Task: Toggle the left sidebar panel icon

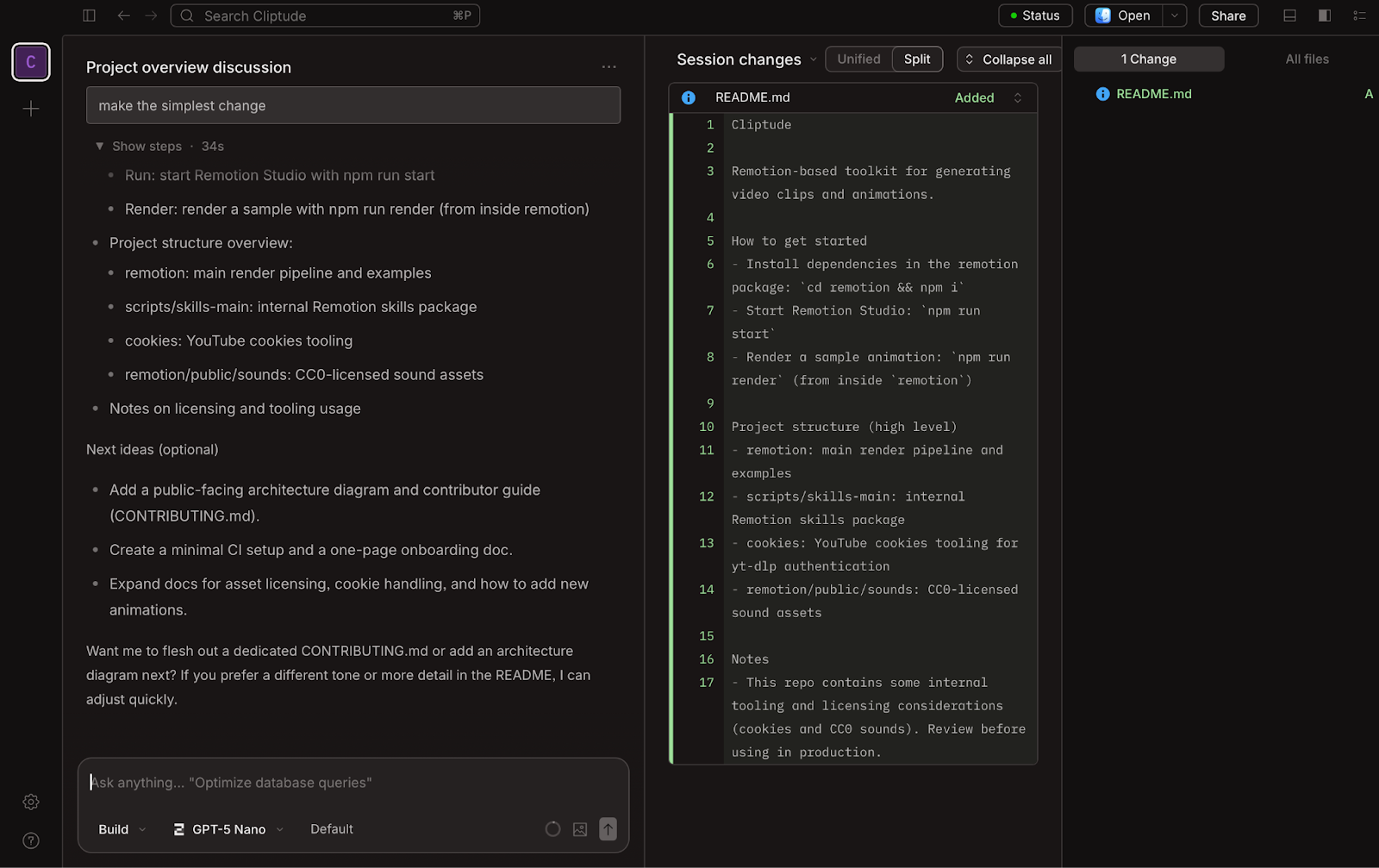Action: click(x=89, y=16)
